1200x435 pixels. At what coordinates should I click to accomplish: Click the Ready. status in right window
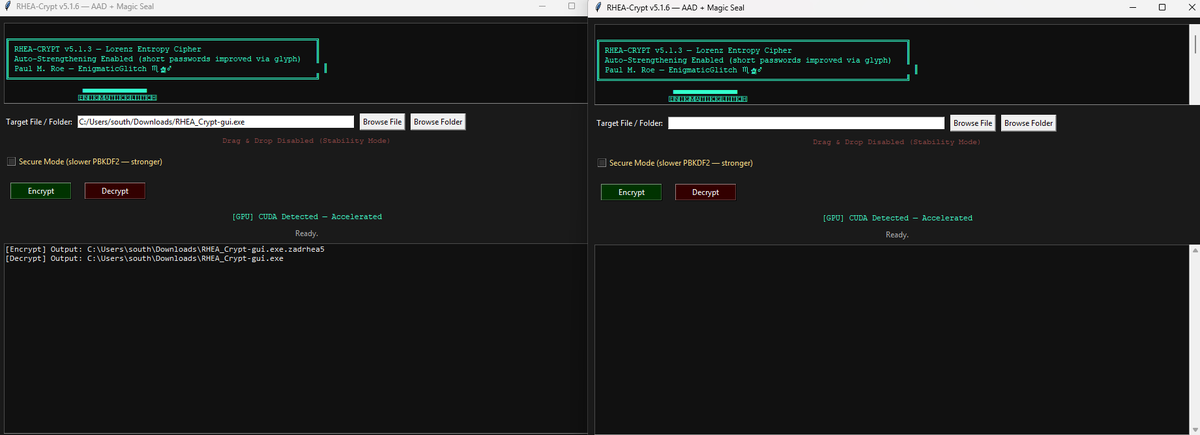[897, 234]
